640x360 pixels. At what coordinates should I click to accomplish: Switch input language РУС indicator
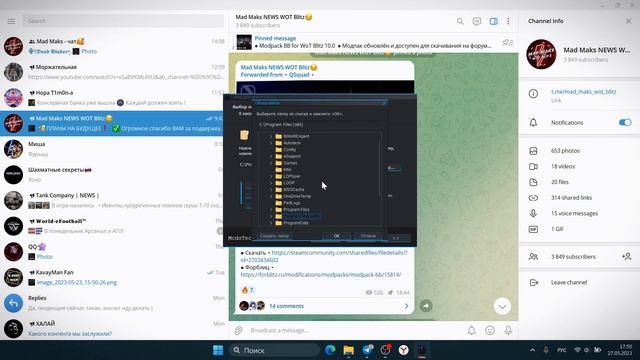[x=562, y=350]
